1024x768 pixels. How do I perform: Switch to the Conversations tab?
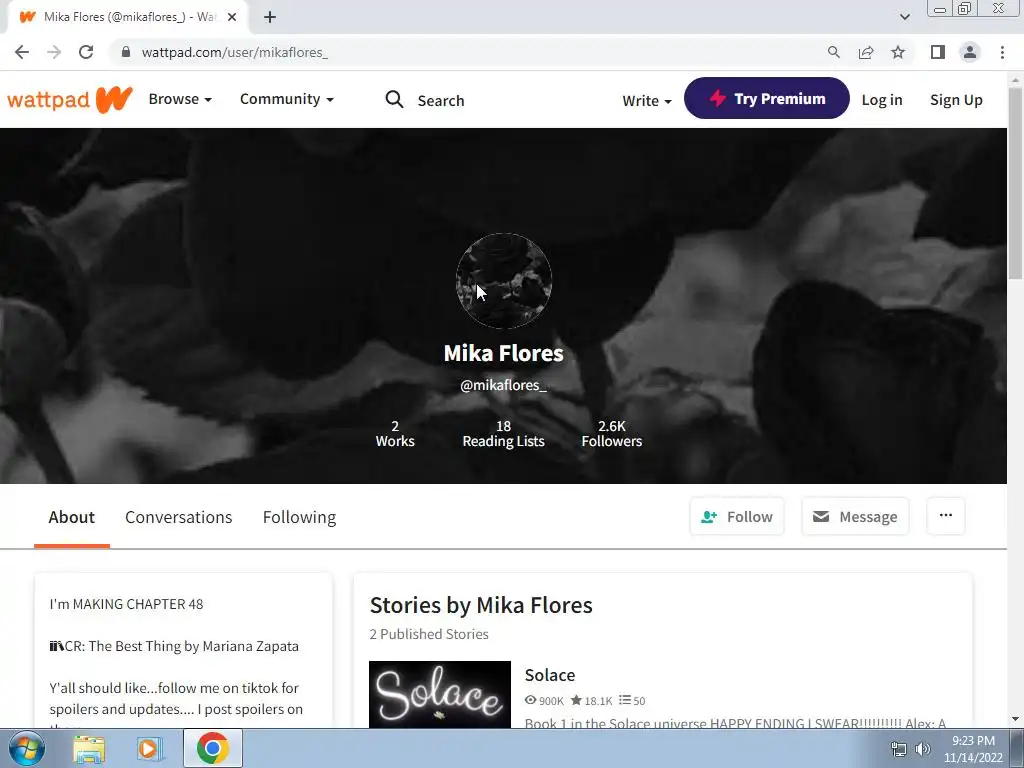178,517
